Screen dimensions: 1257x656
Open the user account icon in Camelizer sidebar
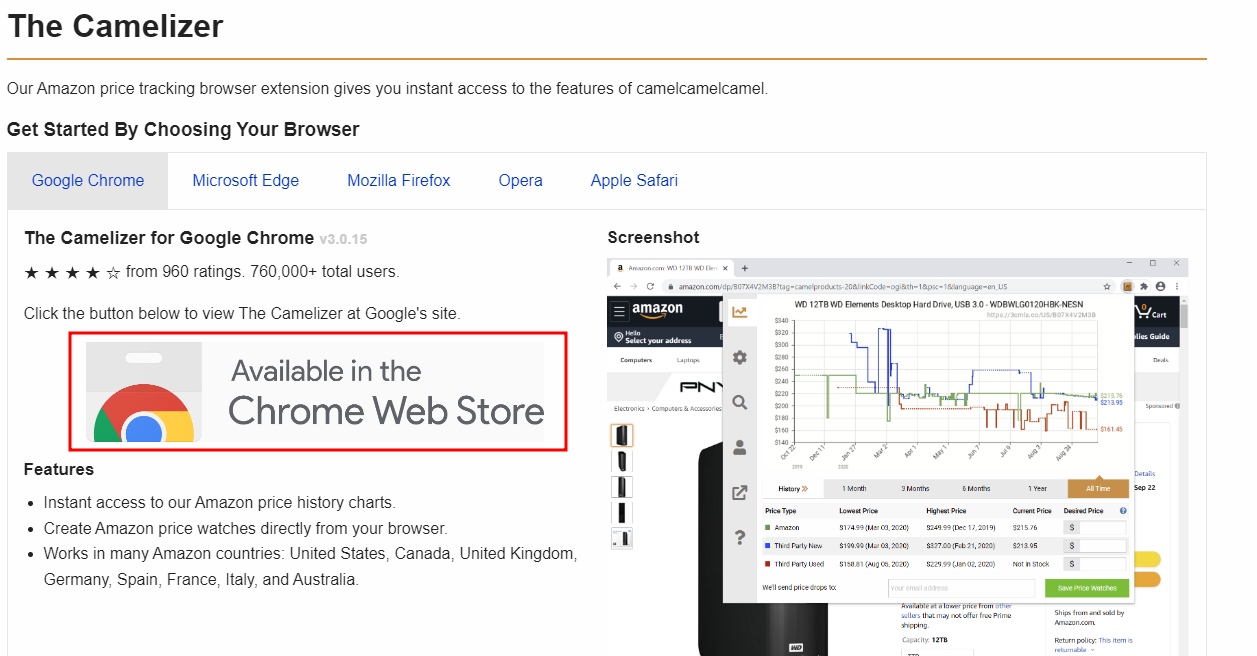pos(740,447)
